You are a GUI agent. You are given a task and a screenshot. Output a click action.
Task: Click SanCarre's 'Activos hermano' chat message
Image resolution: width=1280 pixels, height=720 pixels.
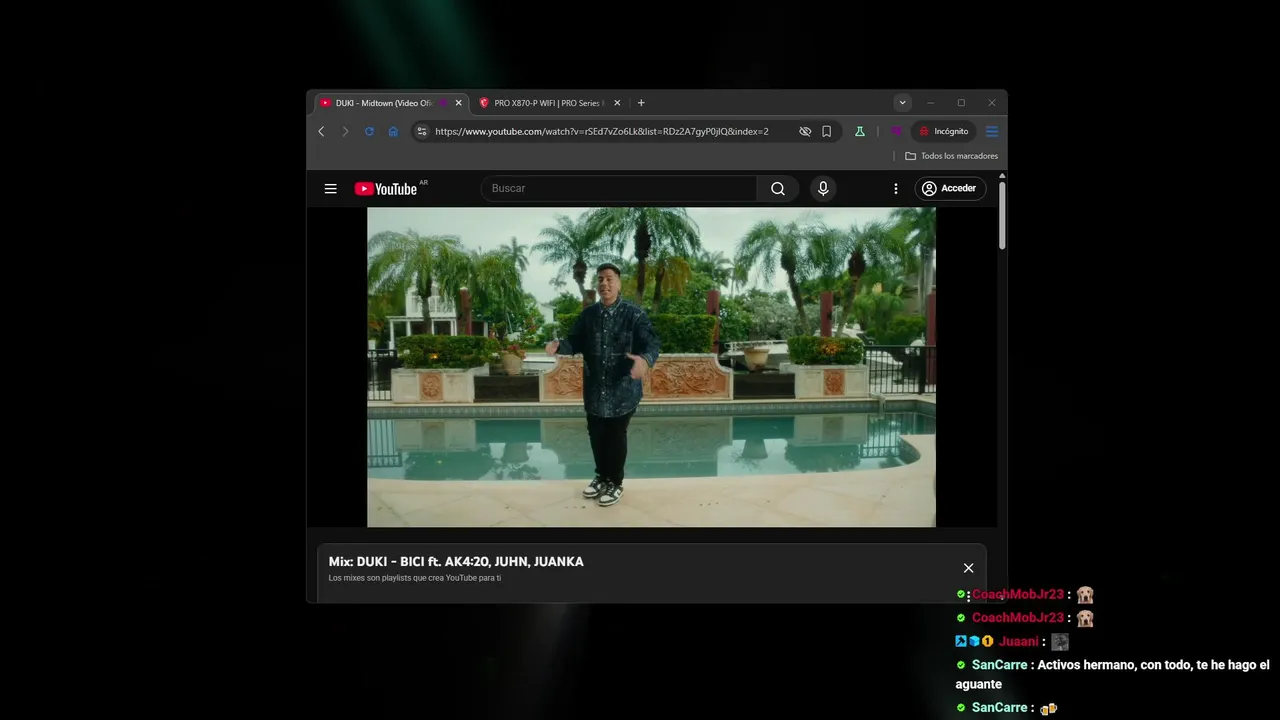(x=1112, y=674)
